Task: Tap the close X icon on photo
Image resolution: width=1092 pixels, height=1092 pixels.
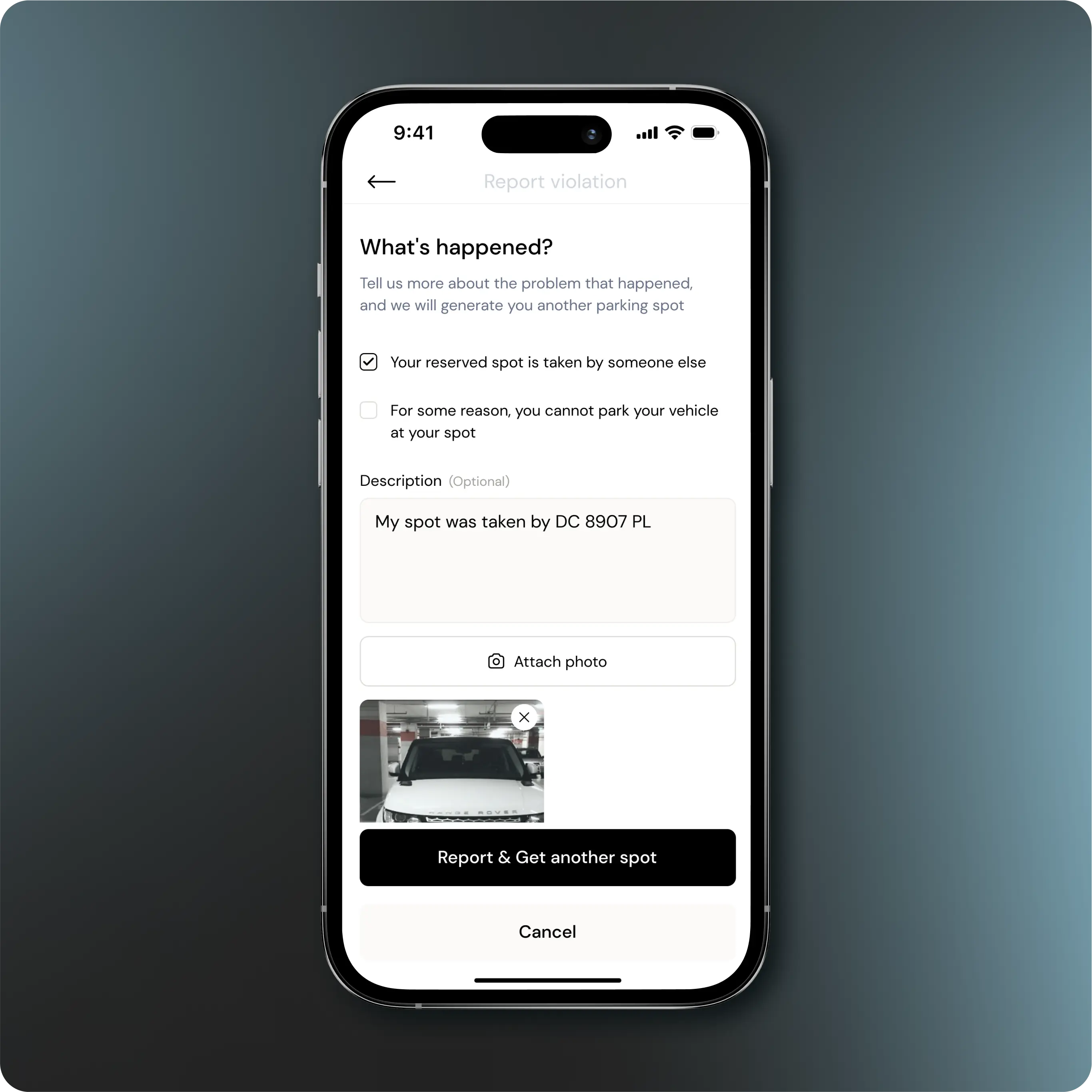Action: pyautogui.click(x=524, y=717)
